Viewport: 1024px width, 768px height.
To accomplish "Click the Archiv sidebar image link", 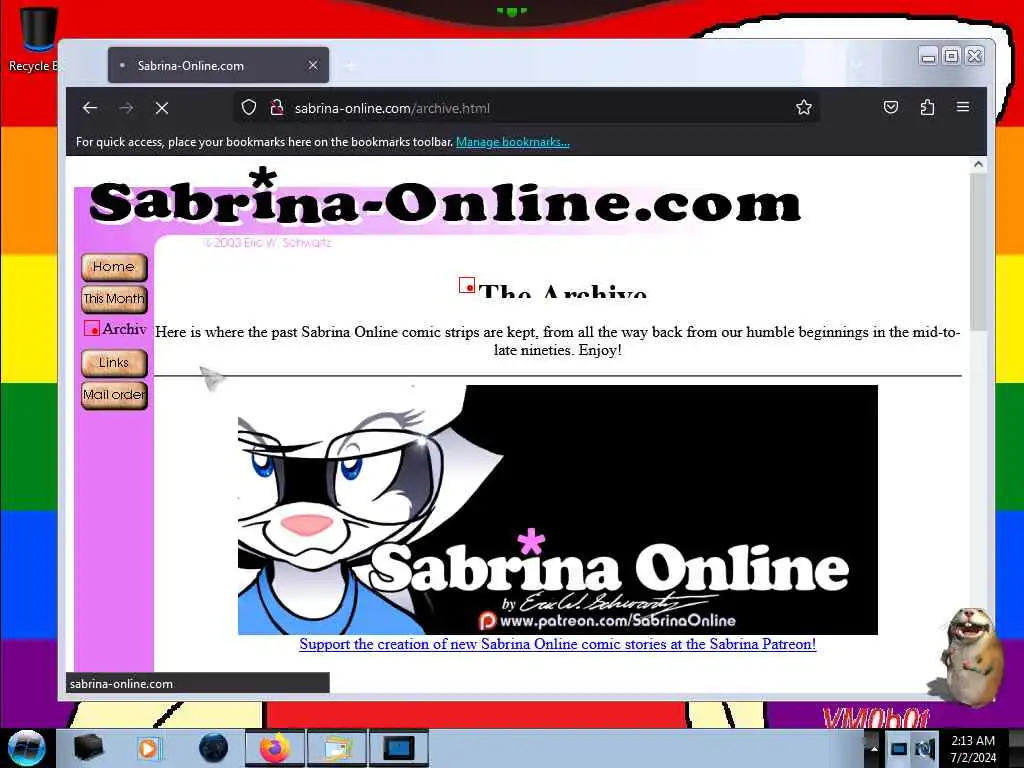I will [x=115, y=328].
